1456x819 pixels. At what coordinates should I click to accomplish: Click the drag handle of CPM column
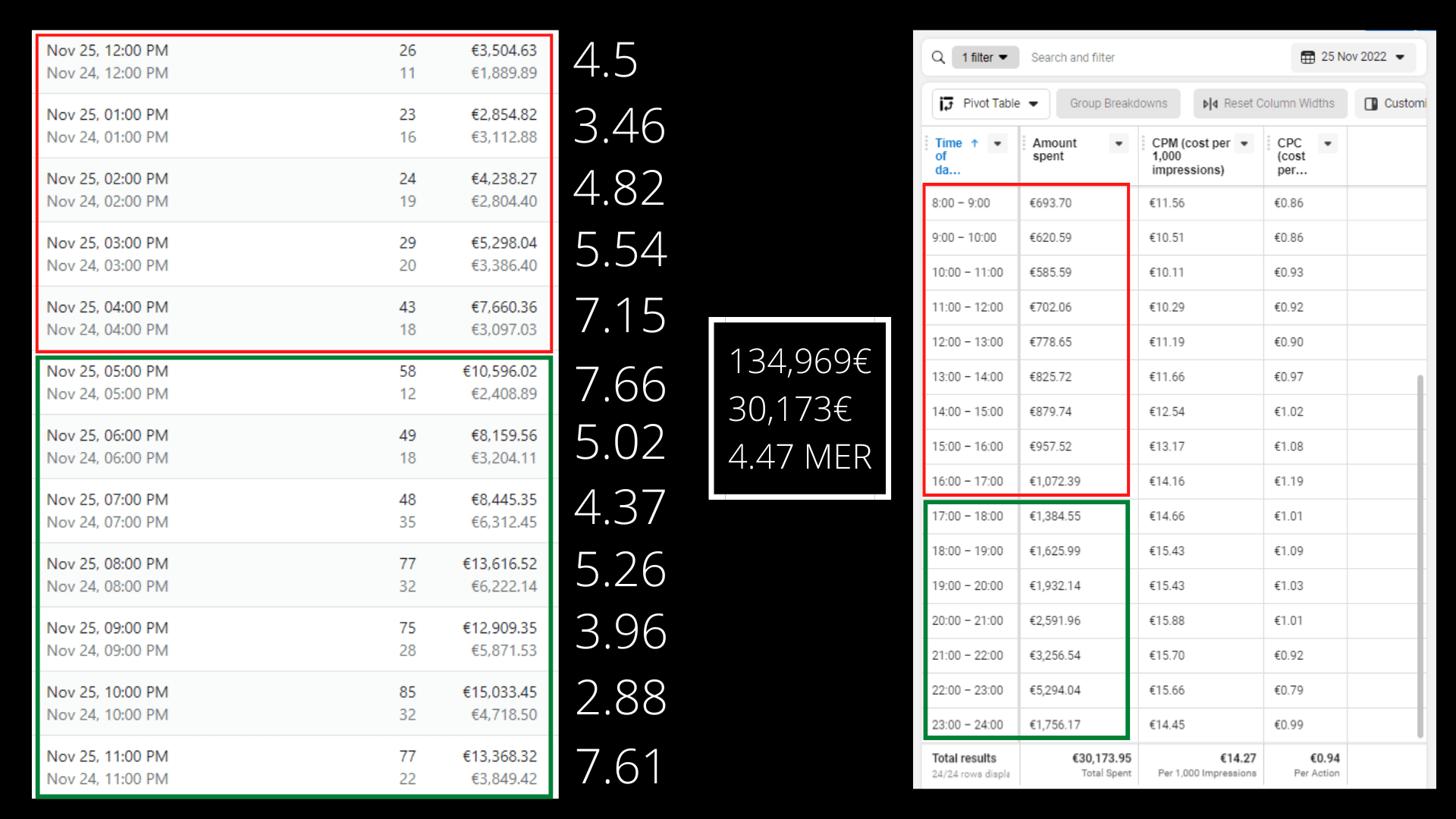pos(1144,143)
